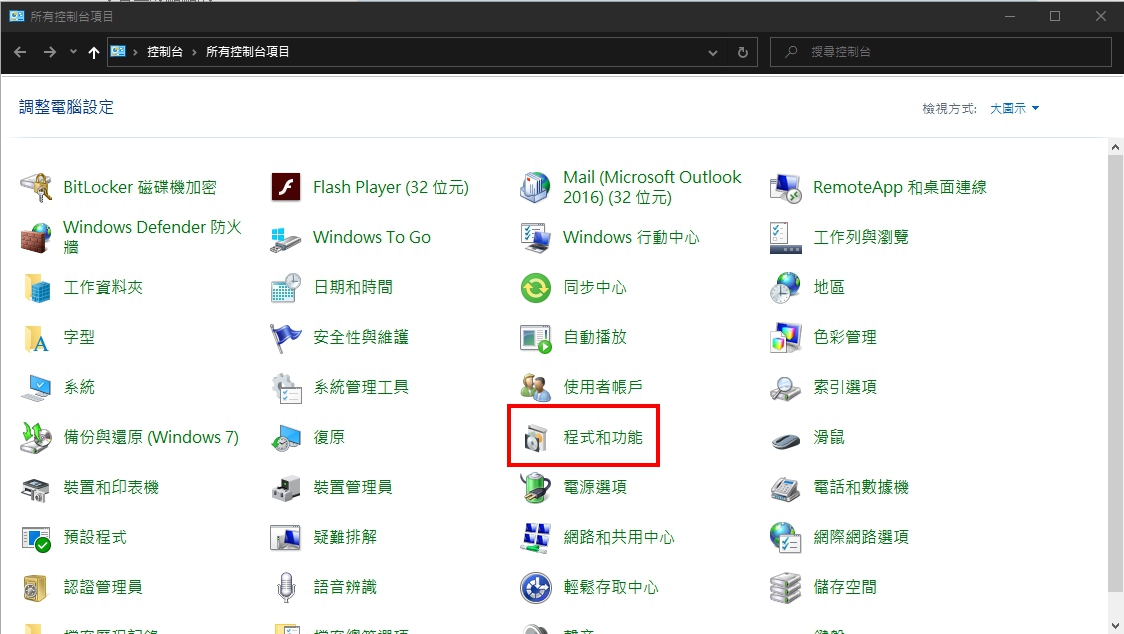The height and width of the screenshot is (634, 1124).
Task: Open the 色彩管理 icon
Action: pos(786,338)
